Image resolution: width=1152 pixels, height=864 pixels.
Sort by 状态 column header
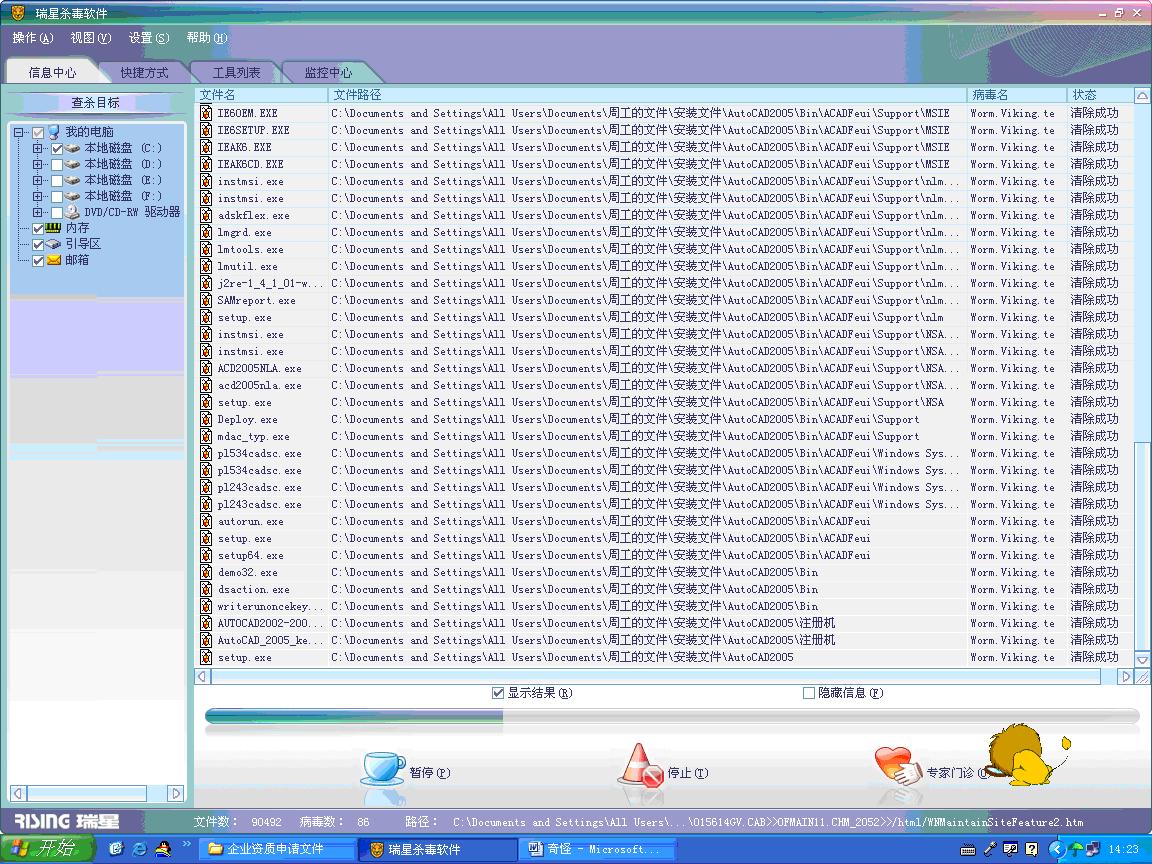(1100, 95)
